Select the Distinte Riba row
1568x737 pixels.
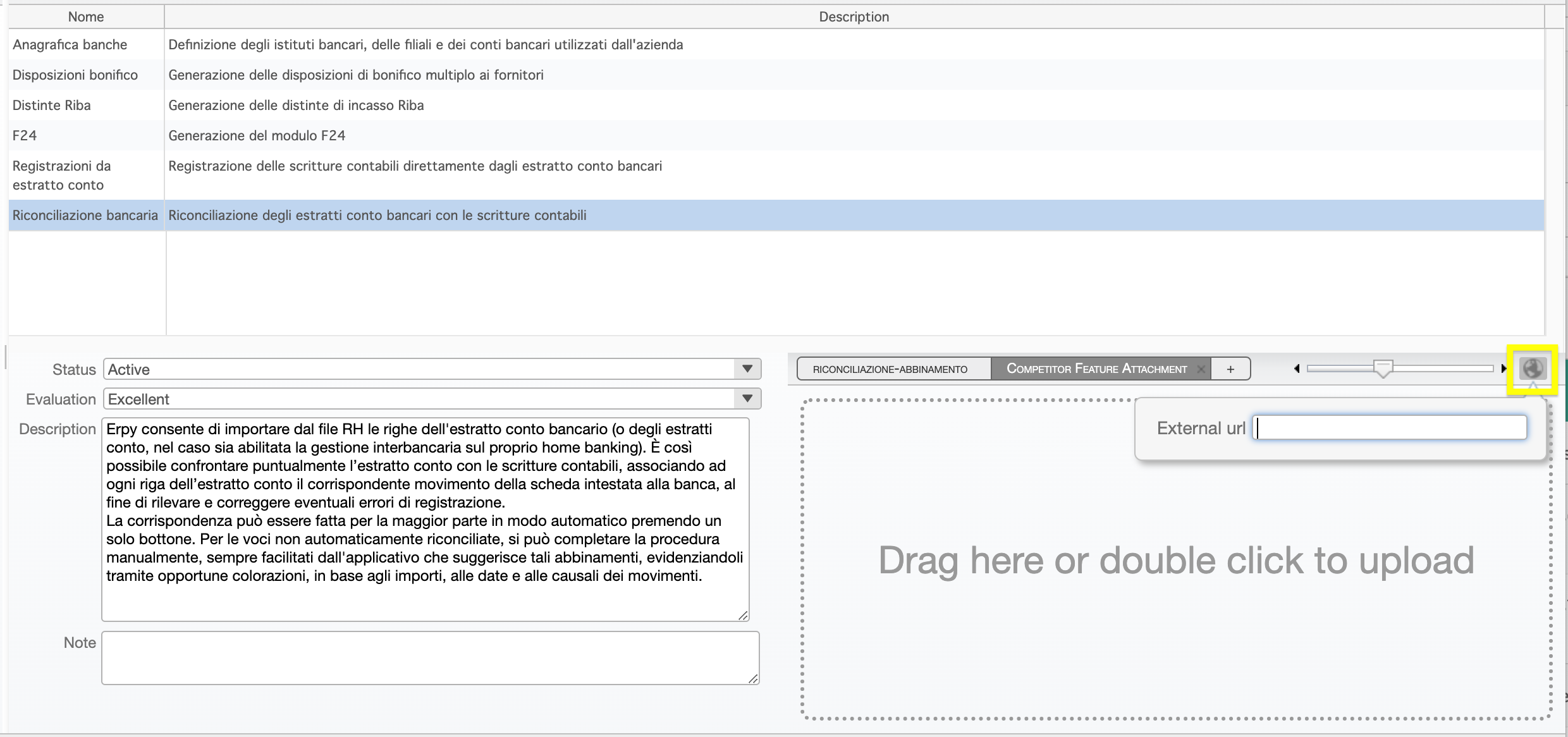(x=52, y=106)
